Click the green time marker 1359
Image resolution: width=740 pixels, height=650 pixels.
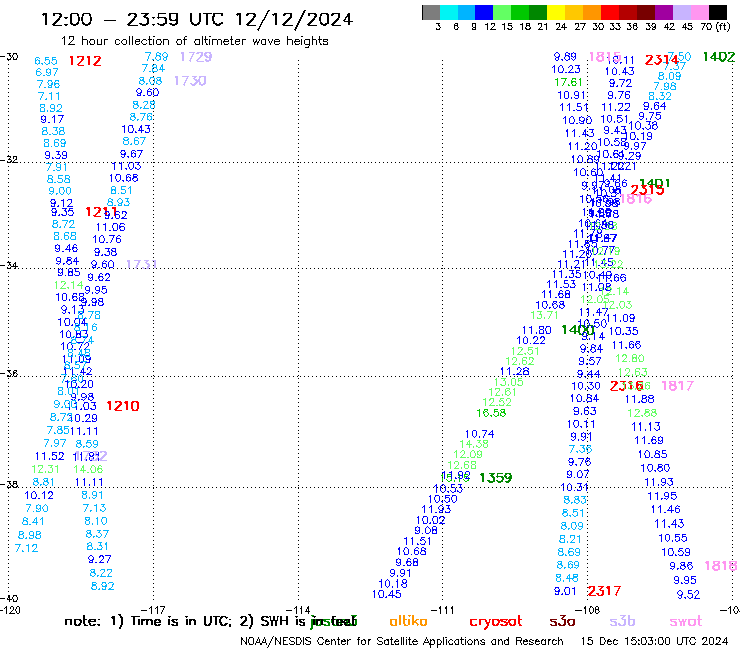[496, 478]
